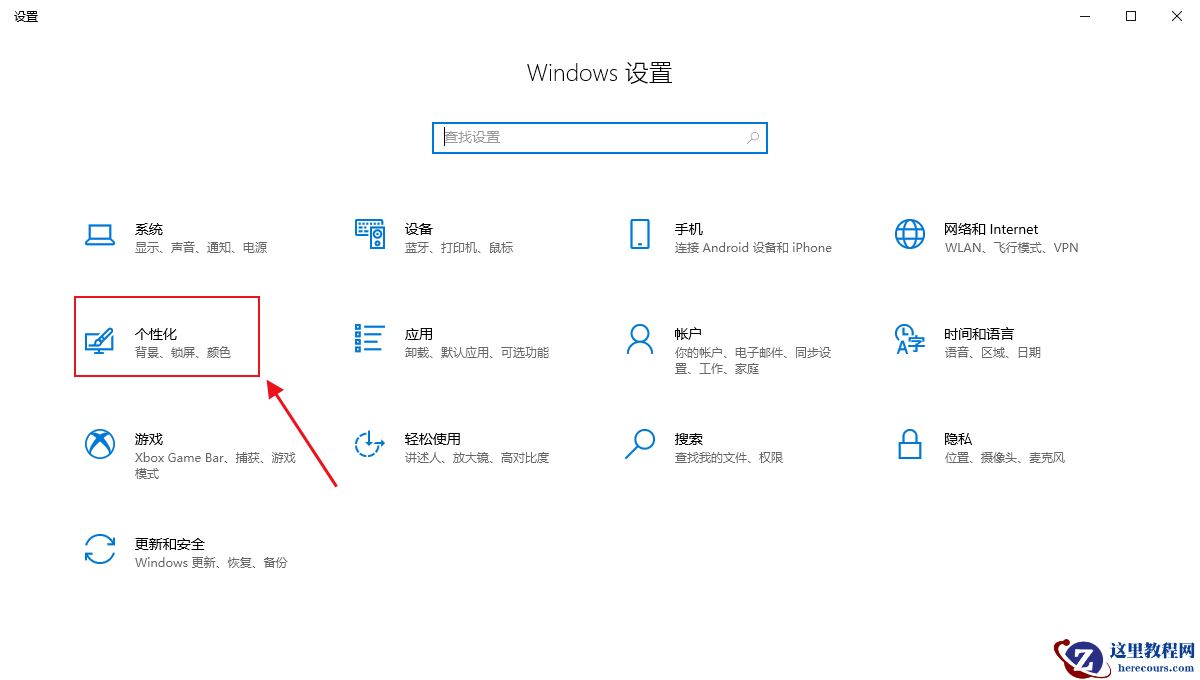Open the 搜索 settings category
1200x680 pixels.
[700, 447]
